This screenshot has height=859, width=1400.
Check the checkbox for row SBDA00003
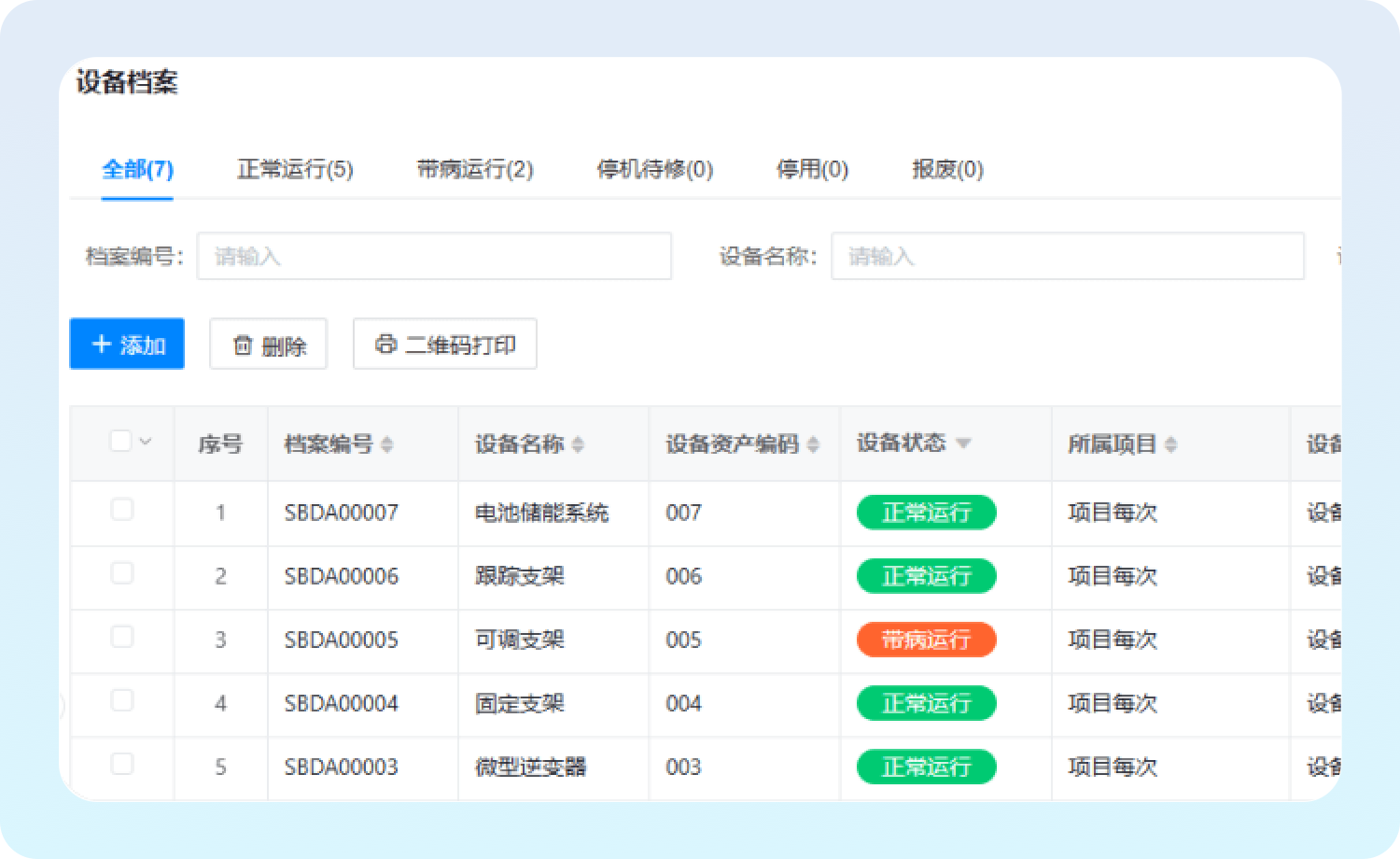(122, 764)
